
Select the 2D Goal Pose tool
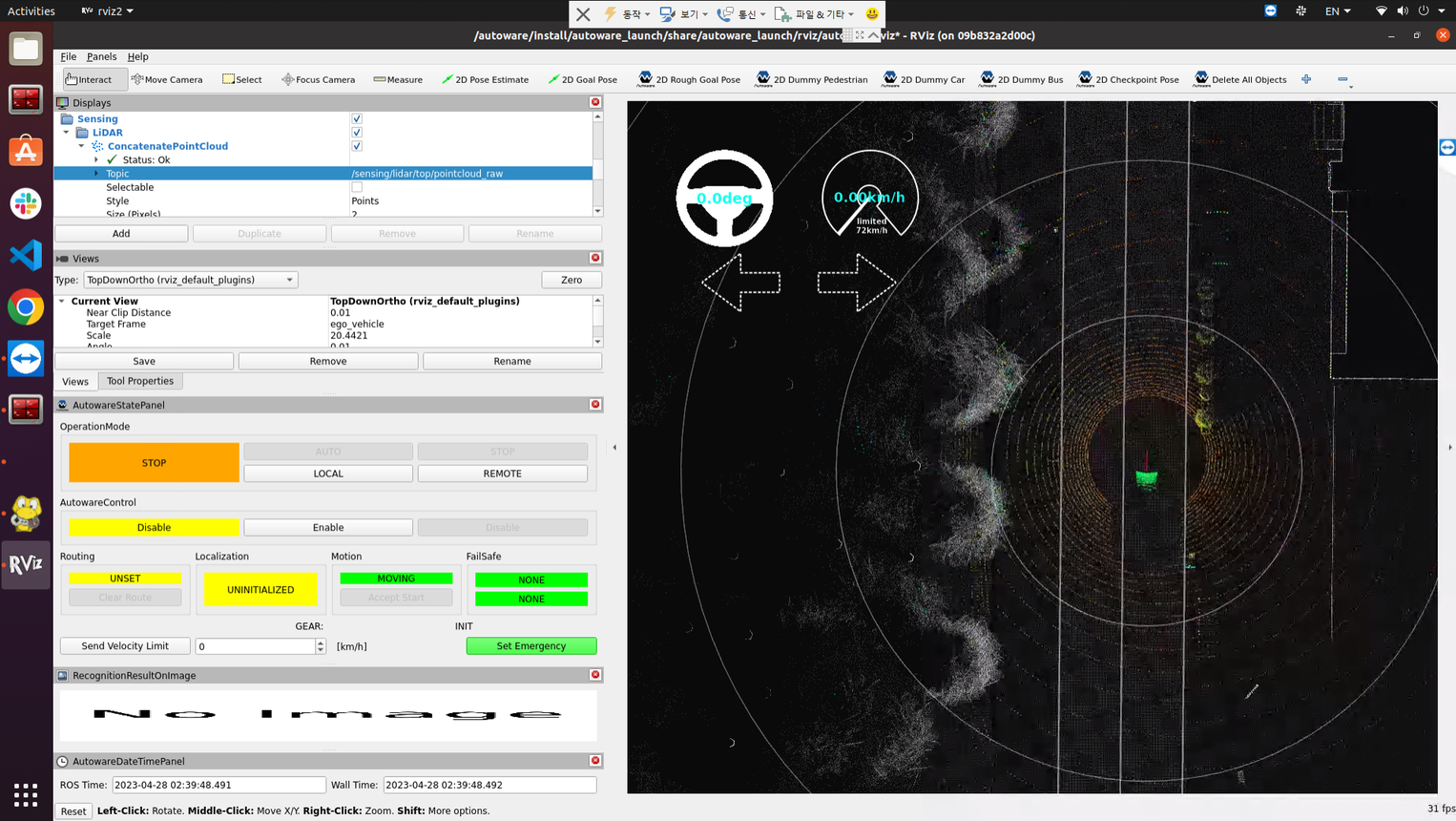[582, 79]
